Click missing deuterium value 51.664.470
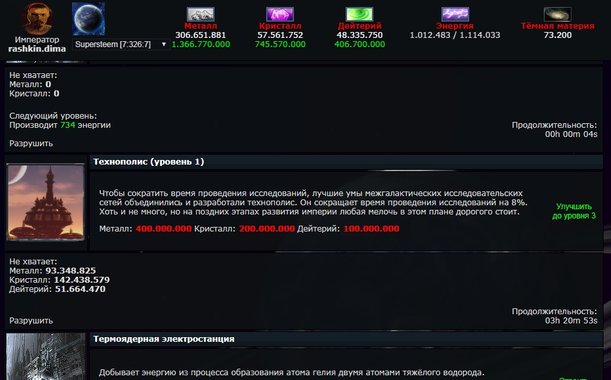Screen dimensions: 611x380 (80, 289)
